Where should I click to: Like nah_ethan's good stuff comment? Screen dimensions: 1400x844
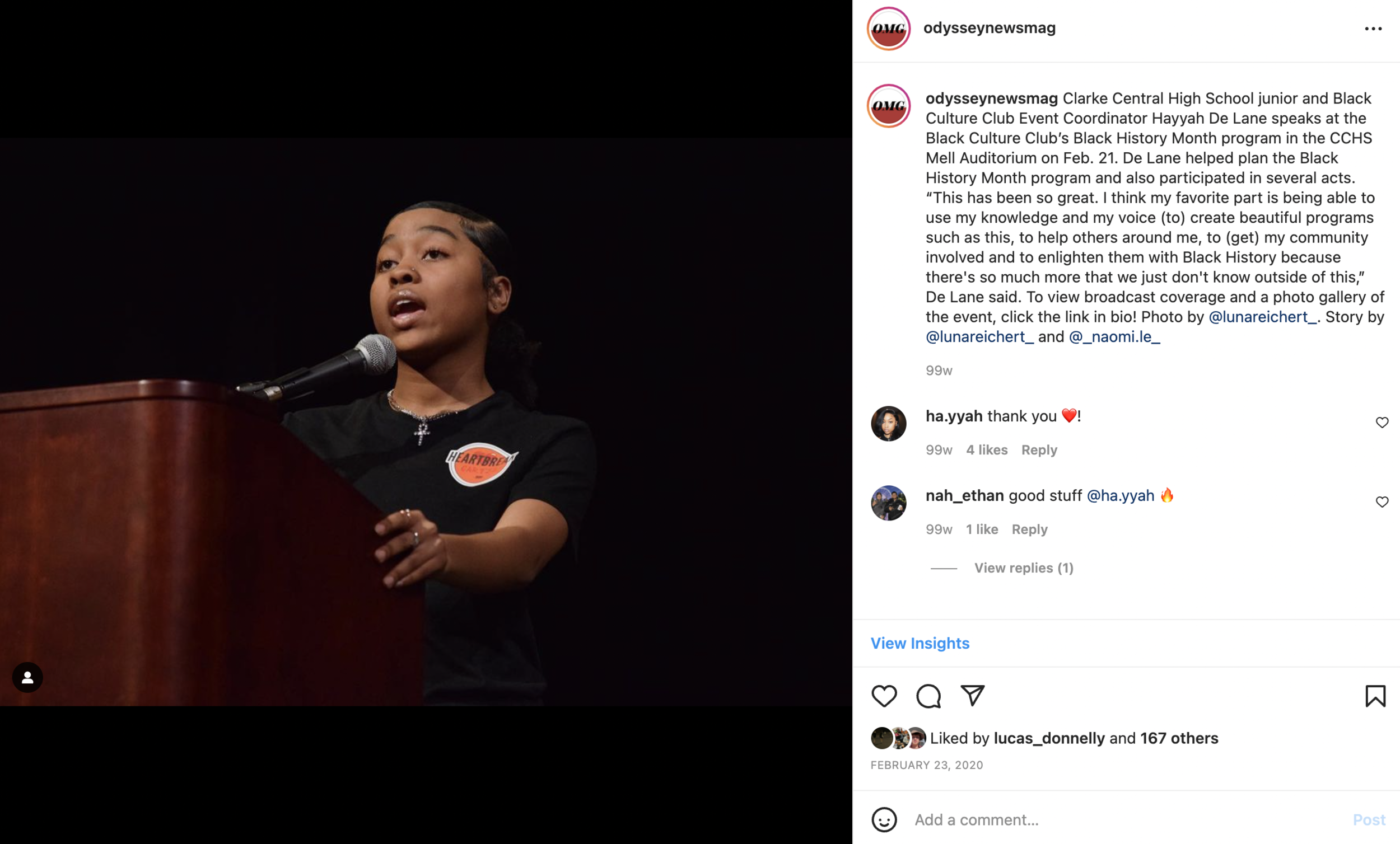pos(1382,502)
